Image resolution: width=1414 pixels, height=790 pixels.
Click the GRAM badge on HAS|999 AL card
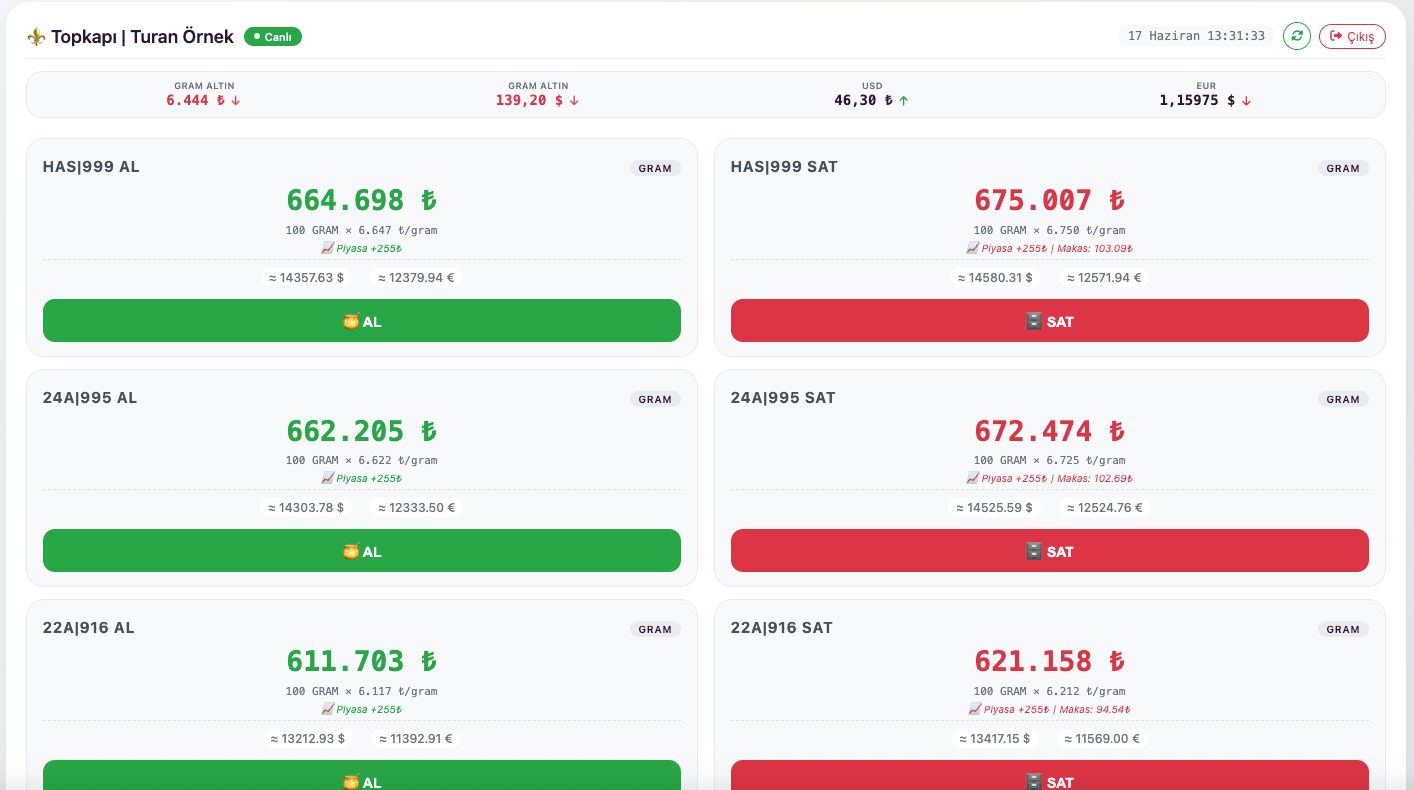(x=655, y=168)
